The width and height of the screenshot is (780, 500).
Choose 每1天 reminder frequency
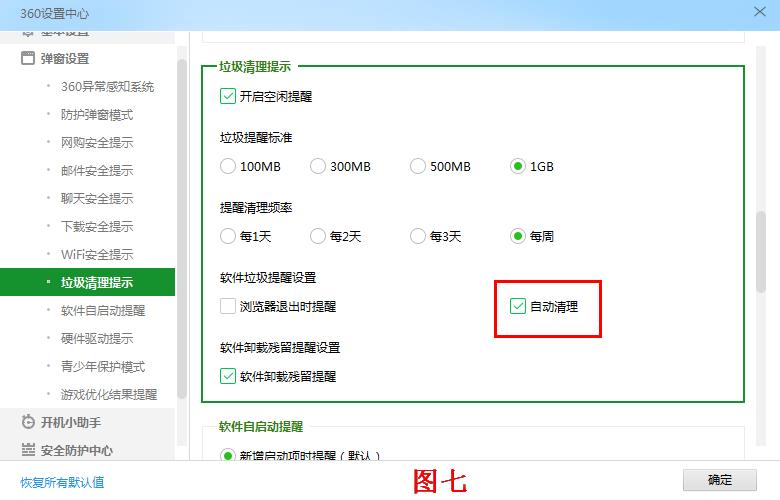click(x=227, y=236)
